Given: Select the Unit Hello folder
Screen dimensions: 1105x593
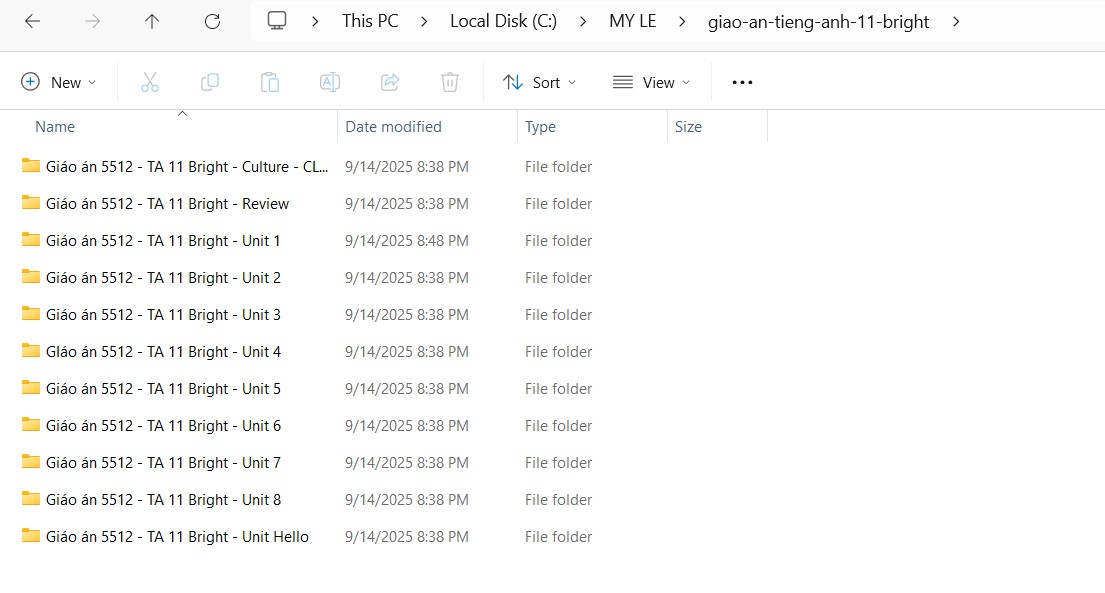Looking at the screenshot, I should coord(177,537).
